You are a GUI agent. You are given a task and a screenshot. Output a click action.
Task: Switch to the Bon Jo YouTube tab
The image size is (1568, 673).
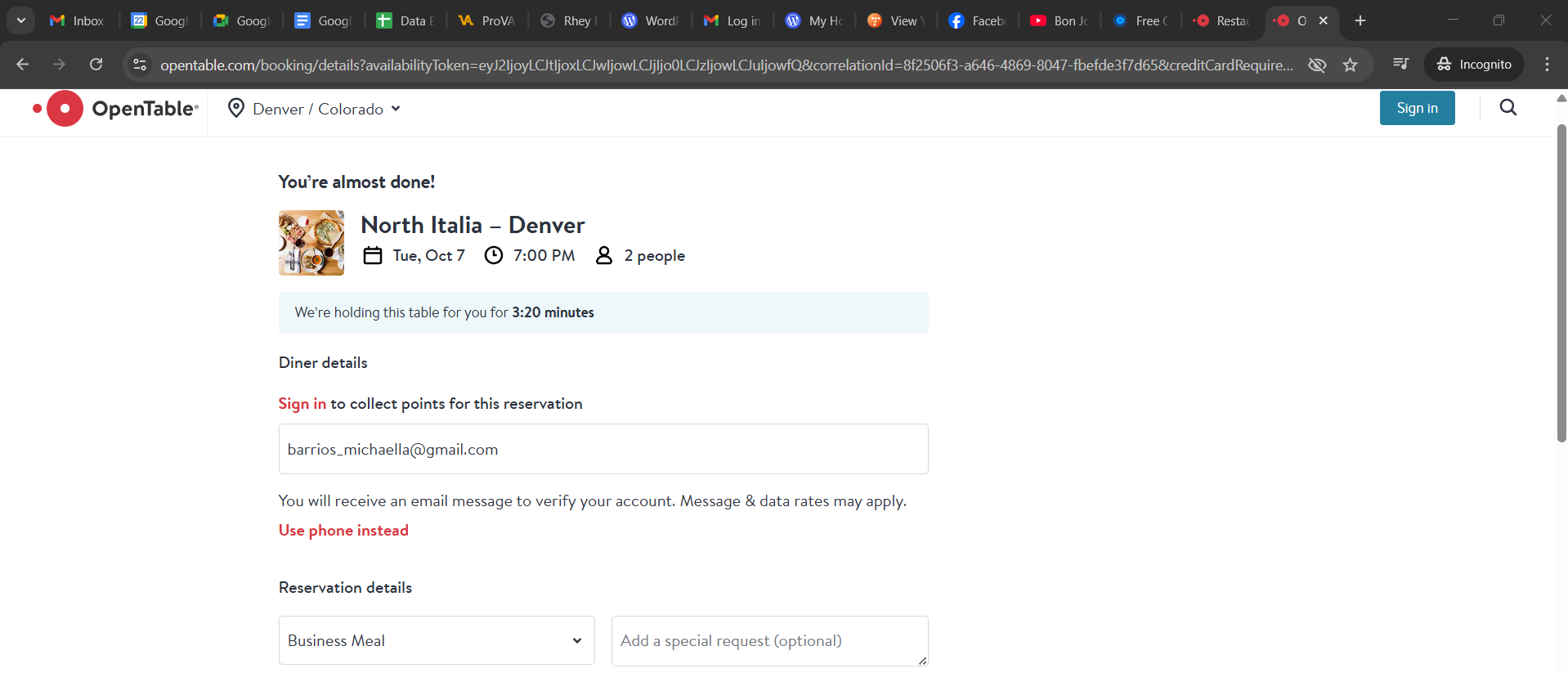pos(1059,20)
